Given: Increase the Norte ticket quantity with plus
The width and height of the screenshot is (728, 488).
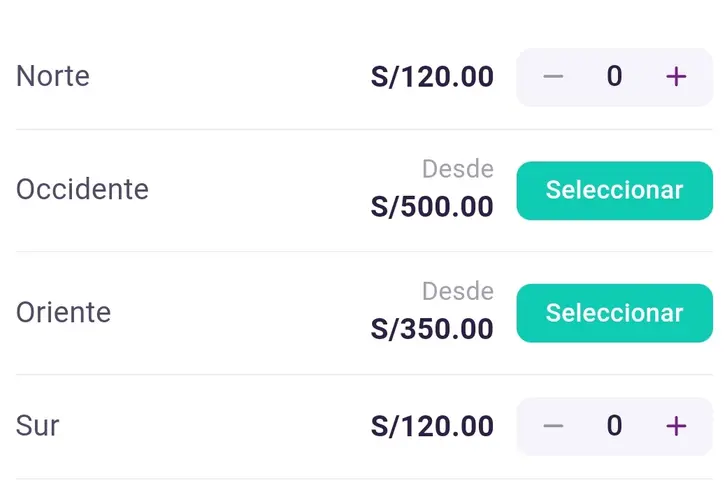Looking at the screenshot, I should coord(676,77).
